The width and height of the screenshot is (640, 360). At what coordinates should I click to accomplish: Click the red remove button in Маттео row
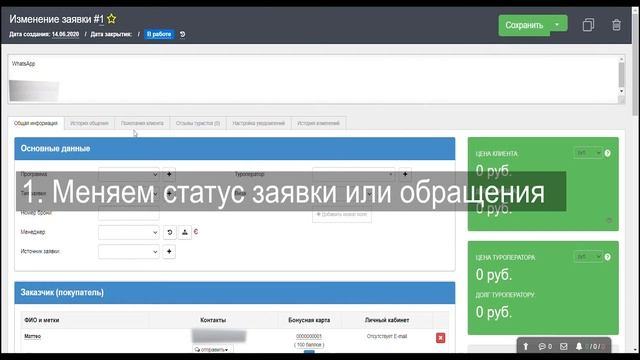click(440, 338)
